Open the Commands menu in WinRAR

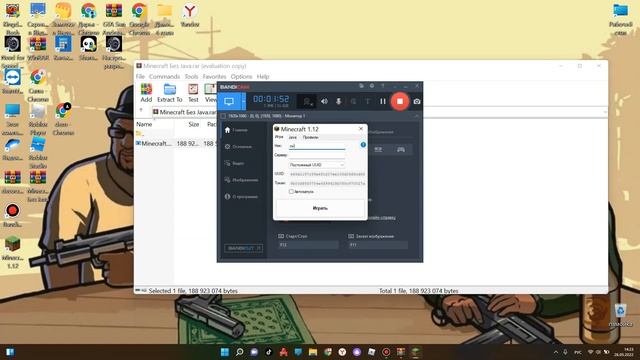pos(164,76)
